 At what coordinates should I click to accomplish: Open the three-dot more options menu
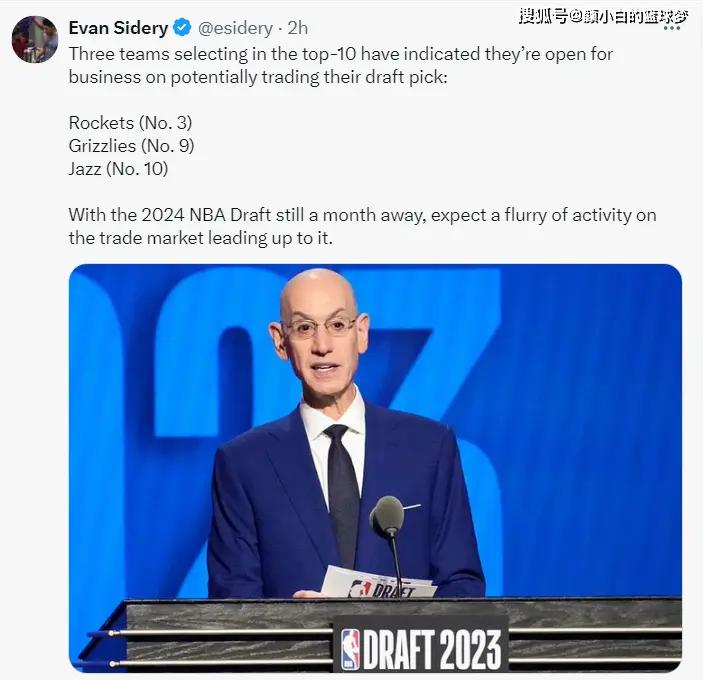672,28
